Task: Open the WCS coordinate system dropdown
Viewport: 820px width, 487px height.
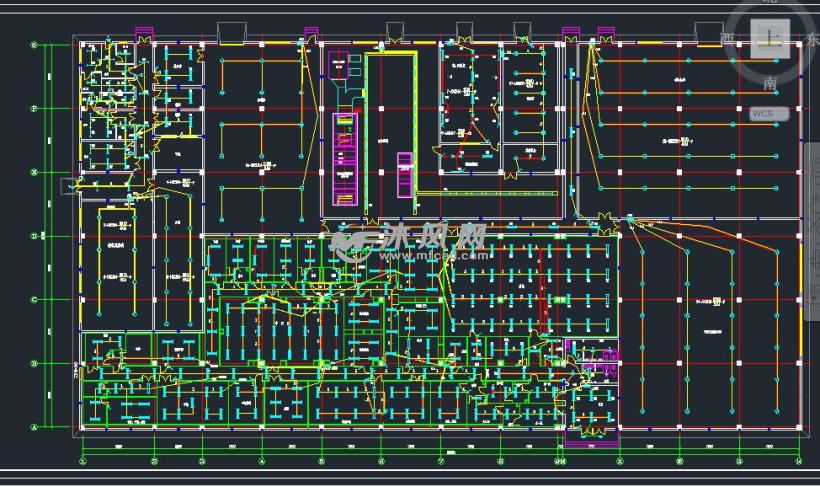Action: pos(769,114)
